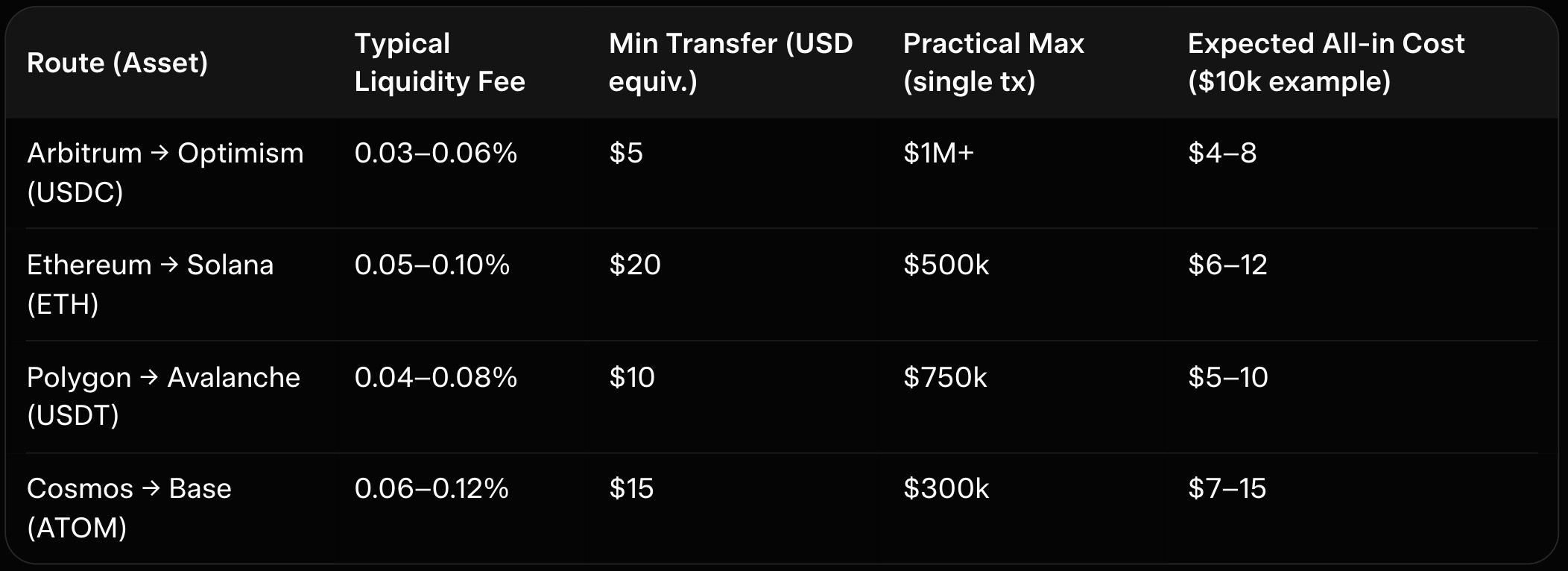Click the $7–15 all-in cost cell
The width and height of the screenshot is (1568, 571).
(1227, 489)
